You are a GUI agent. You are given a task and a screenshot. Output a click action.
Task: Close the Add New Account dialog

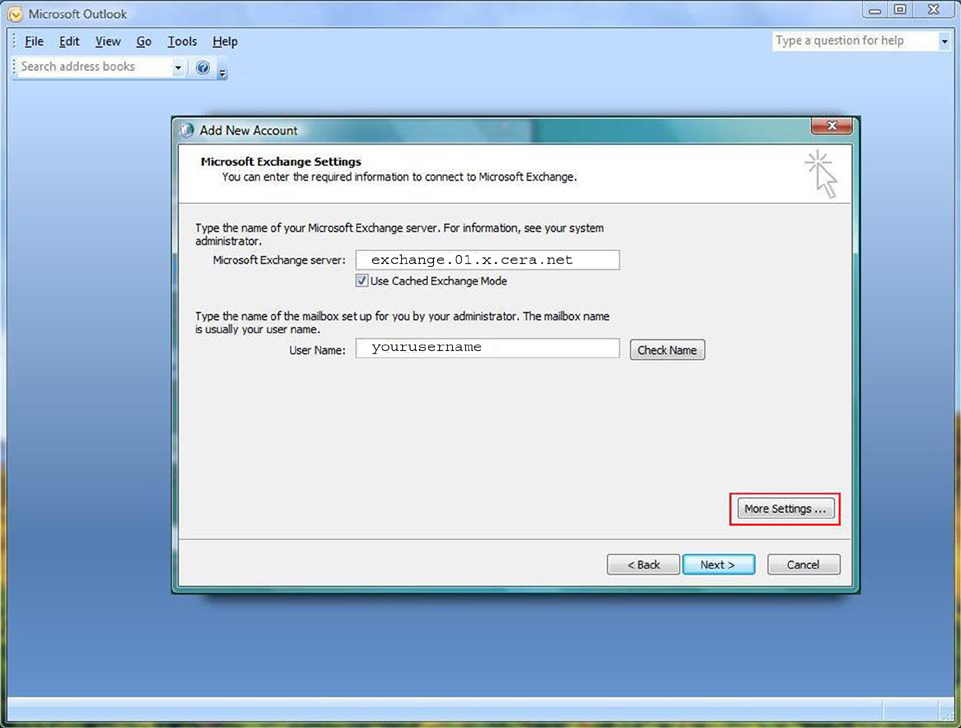click(x=832, y=126)
